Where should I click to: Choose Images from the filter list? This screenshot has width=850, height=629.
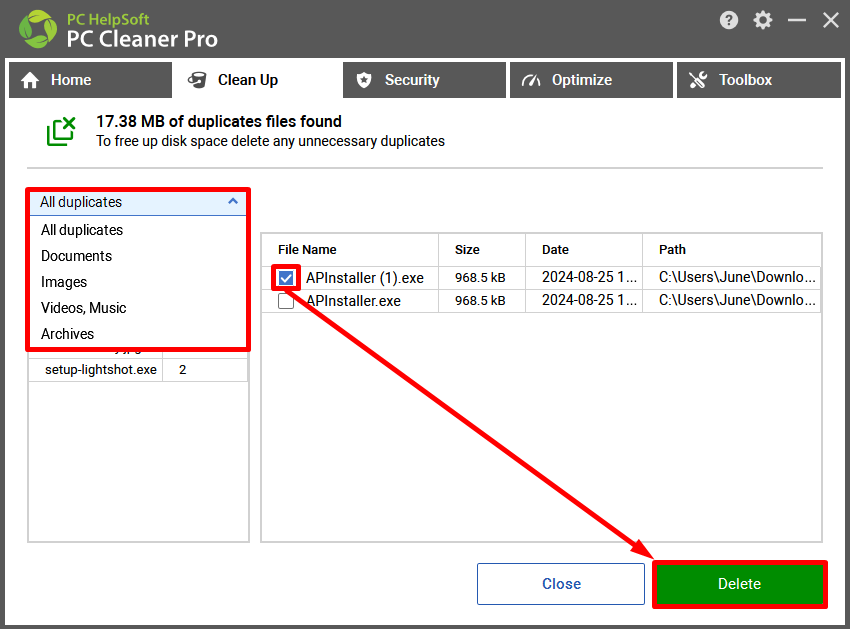[x=138, y=282]
